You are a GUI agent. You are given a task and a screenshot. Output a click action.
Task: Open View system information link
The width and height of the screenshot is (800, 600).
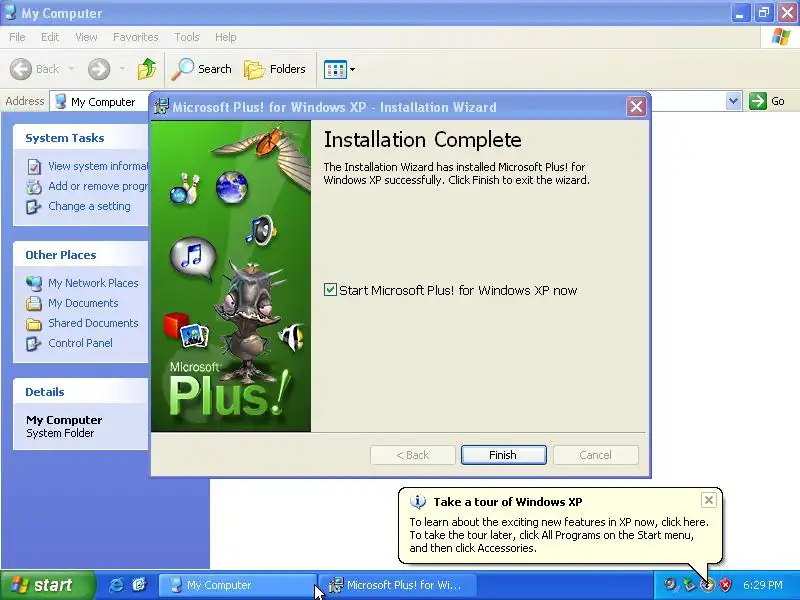[x=97, y=166]
